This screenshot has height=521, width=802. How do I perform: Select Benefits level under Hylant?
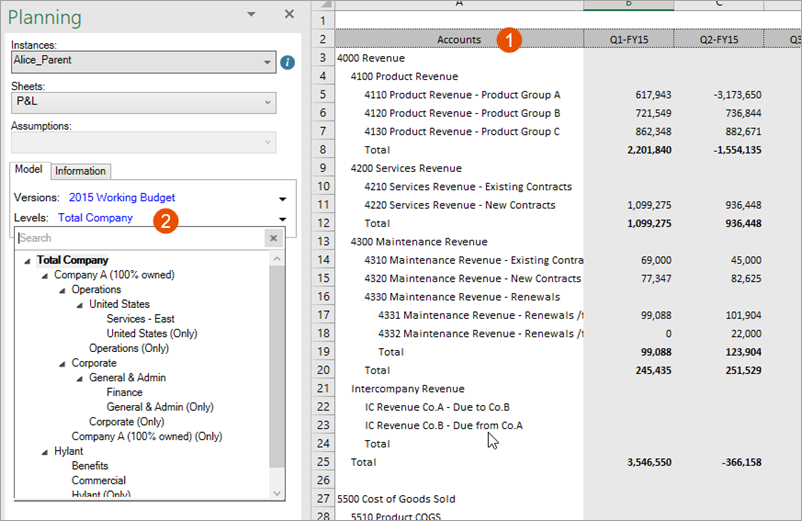(90, 466)
